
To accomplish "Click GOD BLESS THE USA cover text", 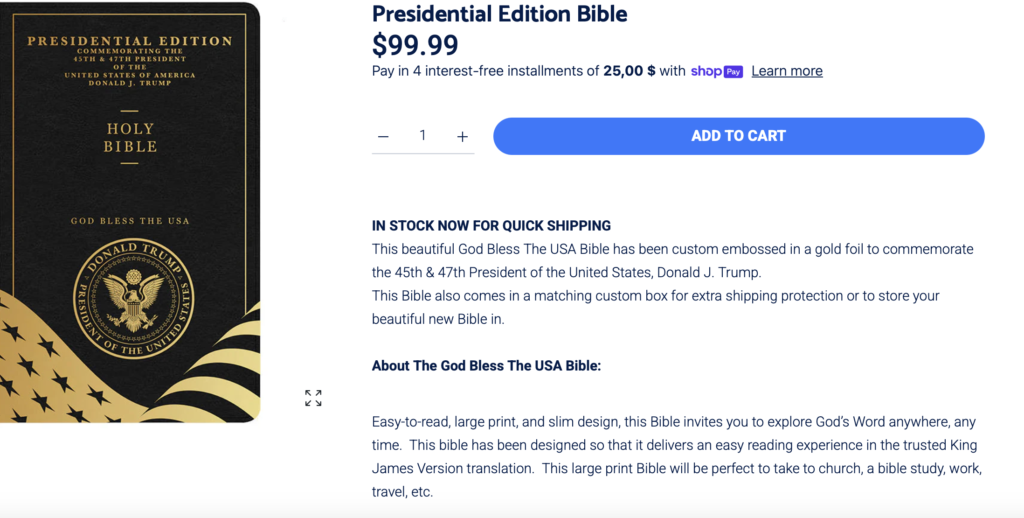I will 130,221.
